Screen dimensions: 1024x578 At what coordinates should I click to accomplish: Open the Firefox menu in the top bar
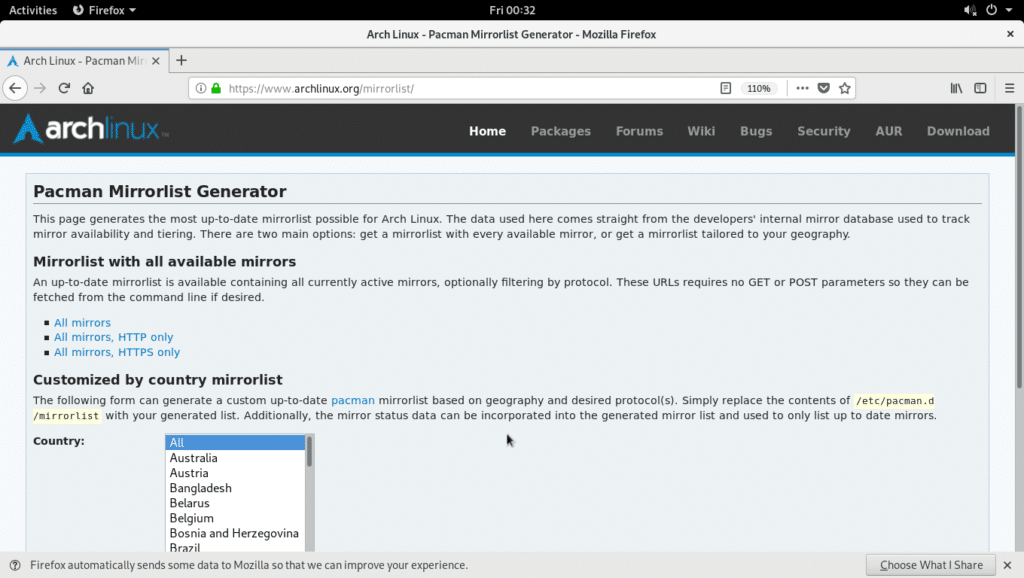[x=104, y=9]
